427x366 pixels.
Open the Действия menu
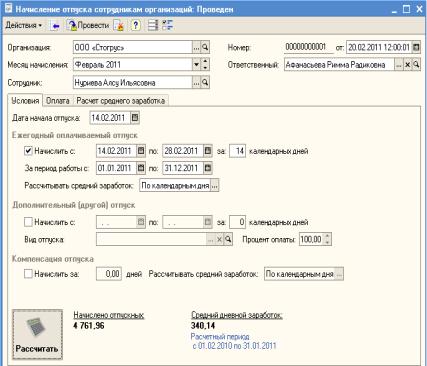pyautogui.click(x=23, y=25)
